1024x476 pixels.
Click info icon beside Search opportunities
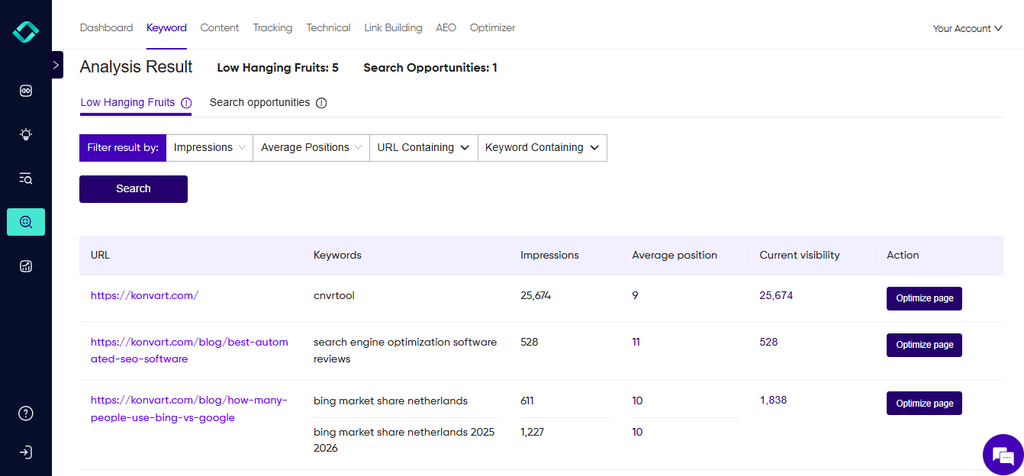(321, 103)
